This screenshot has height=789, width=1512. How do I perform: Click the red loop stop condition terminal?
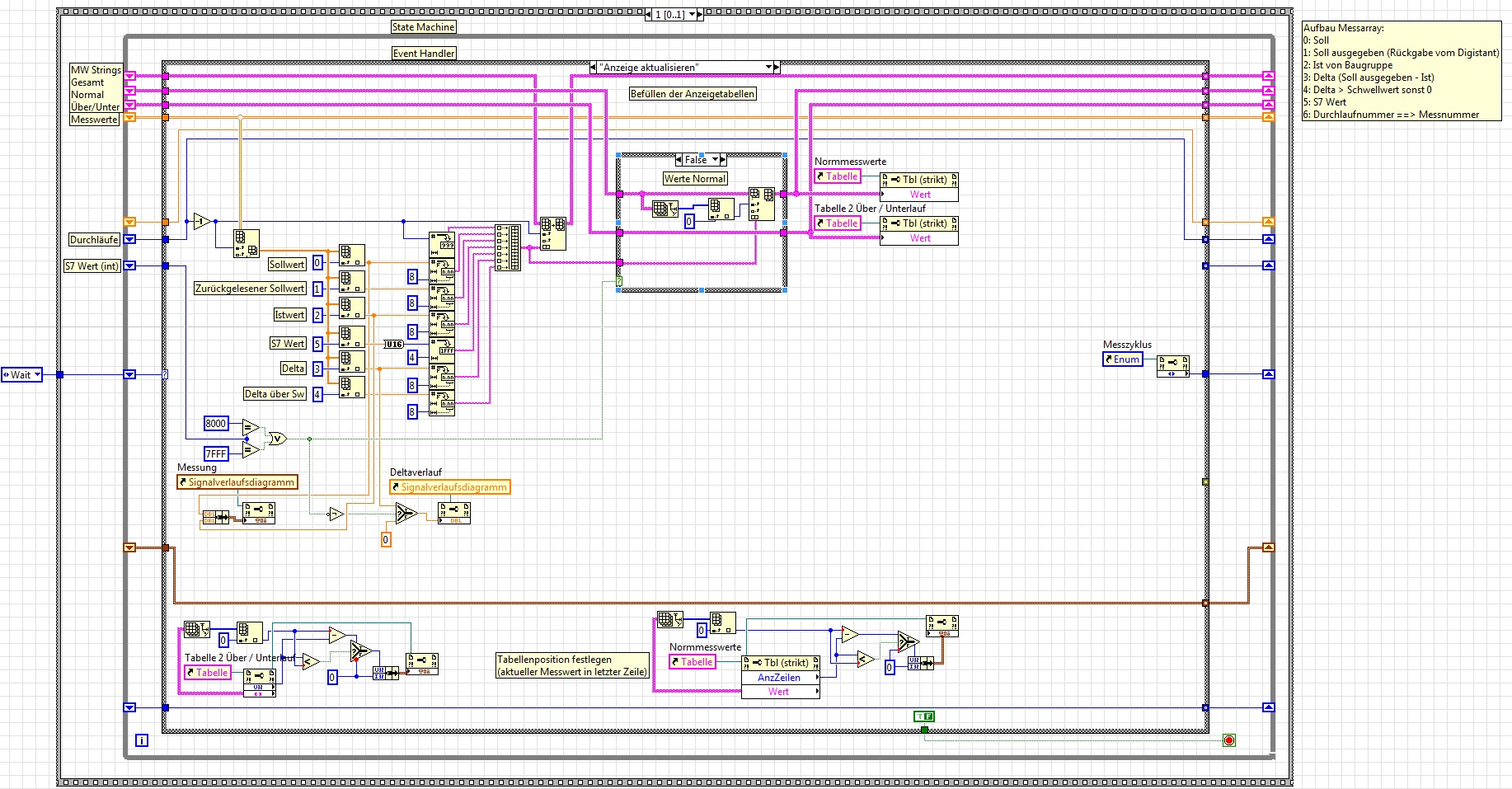[x=1229, y=740]
